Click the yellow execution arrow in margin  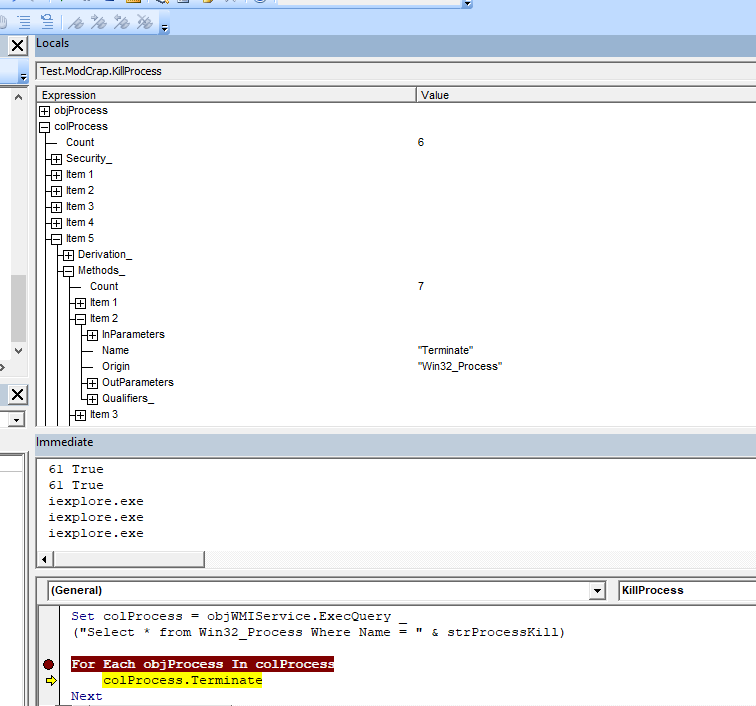pyautogui.click(x=51, y=680)
